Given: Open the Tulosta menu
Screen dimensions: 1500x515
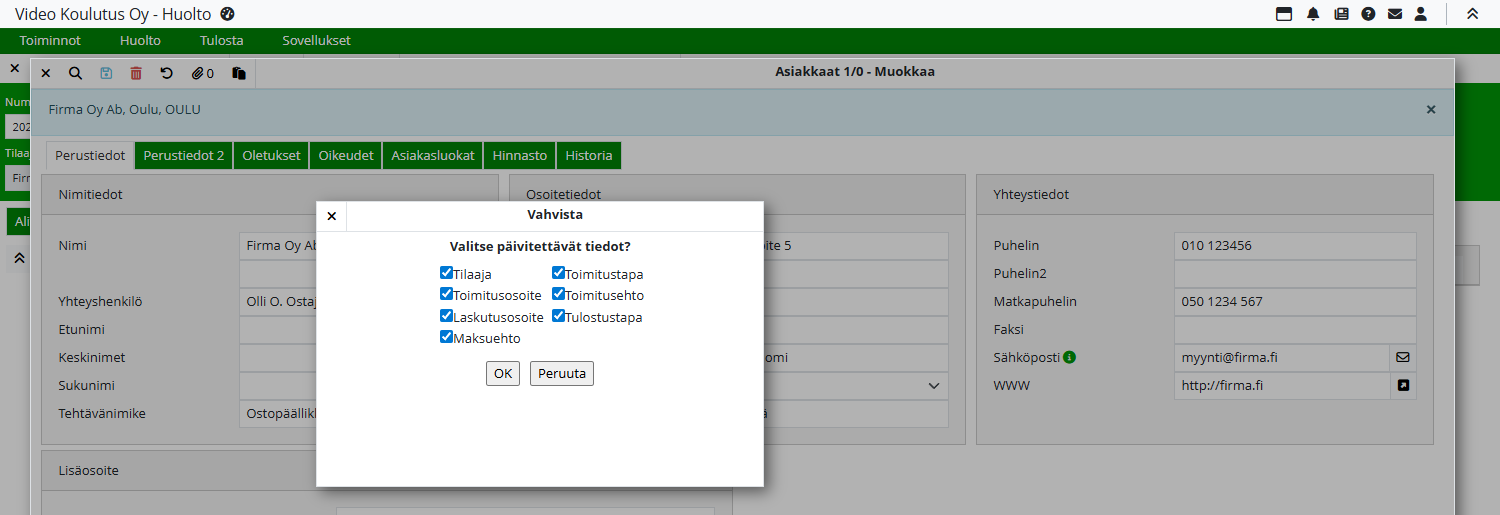Looking at the screenshot, I should coord(221,41).
